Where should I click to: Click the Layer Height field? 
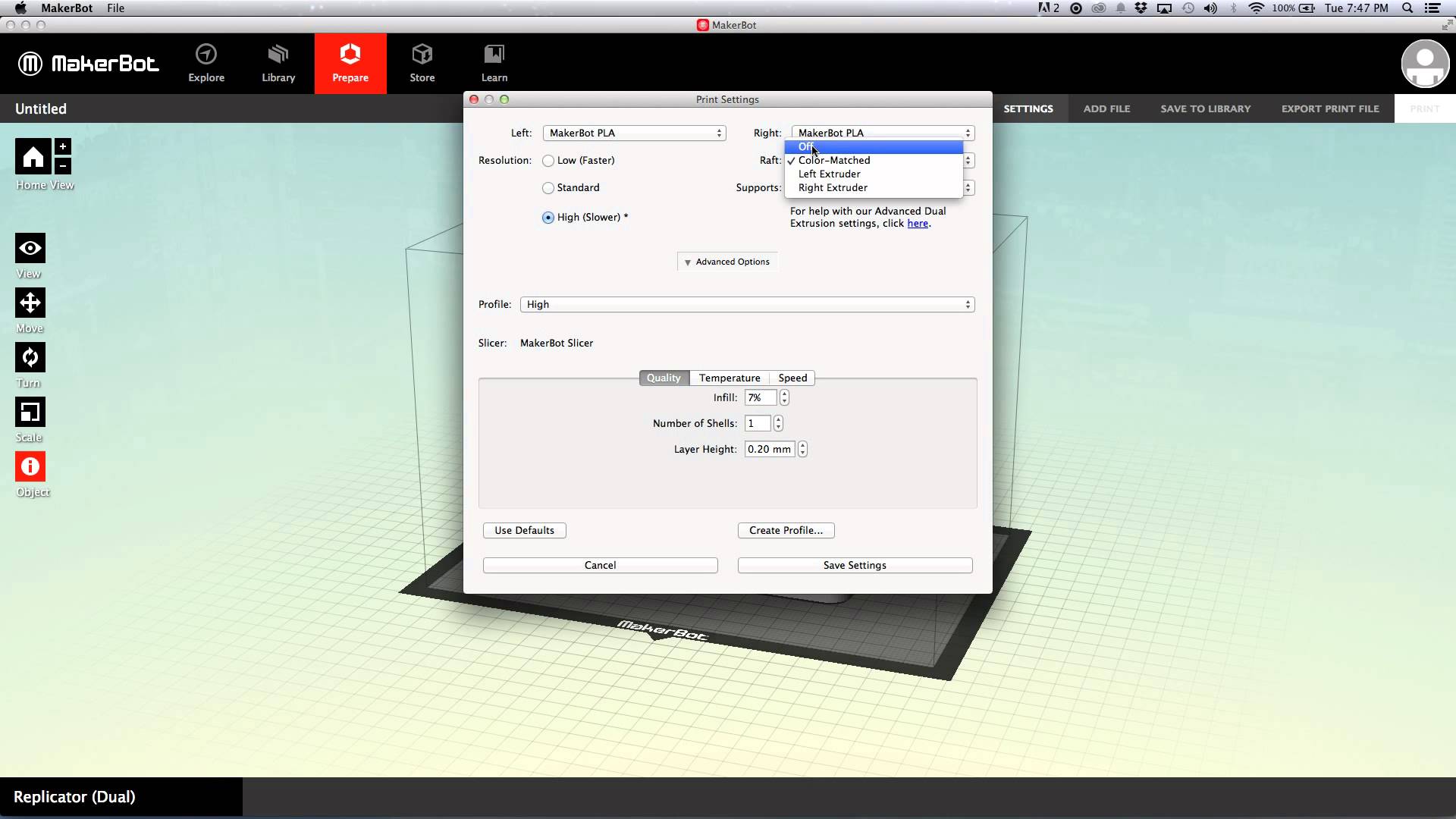pyautogui.click(x=770, y=450)
